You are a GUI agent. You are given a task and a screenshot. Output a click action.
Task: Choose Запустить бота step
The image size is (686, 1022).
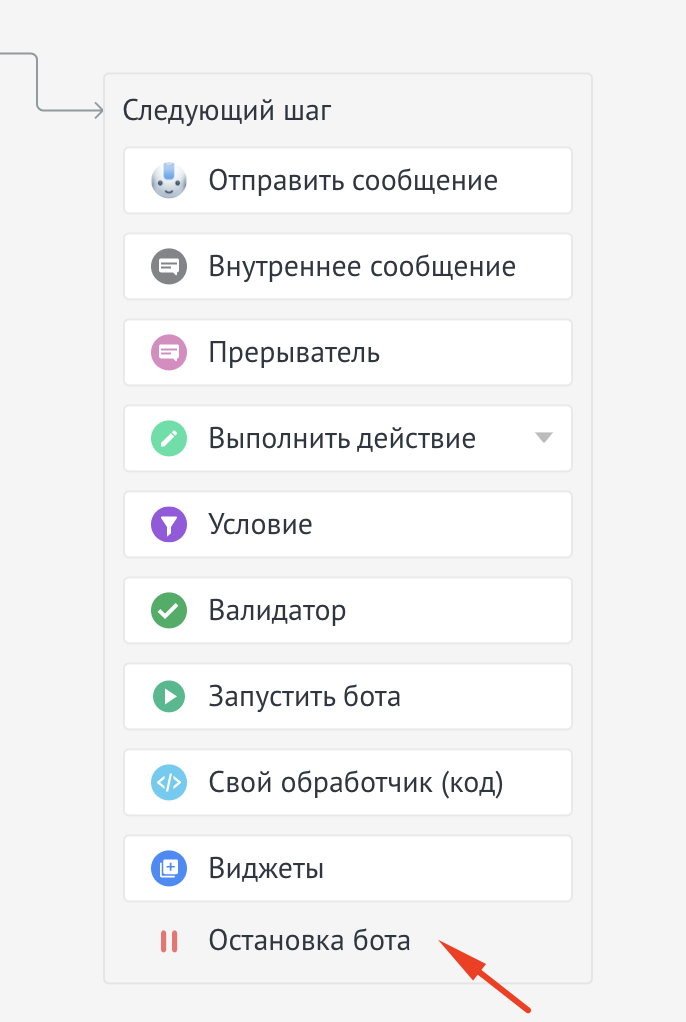pos(304,697)
